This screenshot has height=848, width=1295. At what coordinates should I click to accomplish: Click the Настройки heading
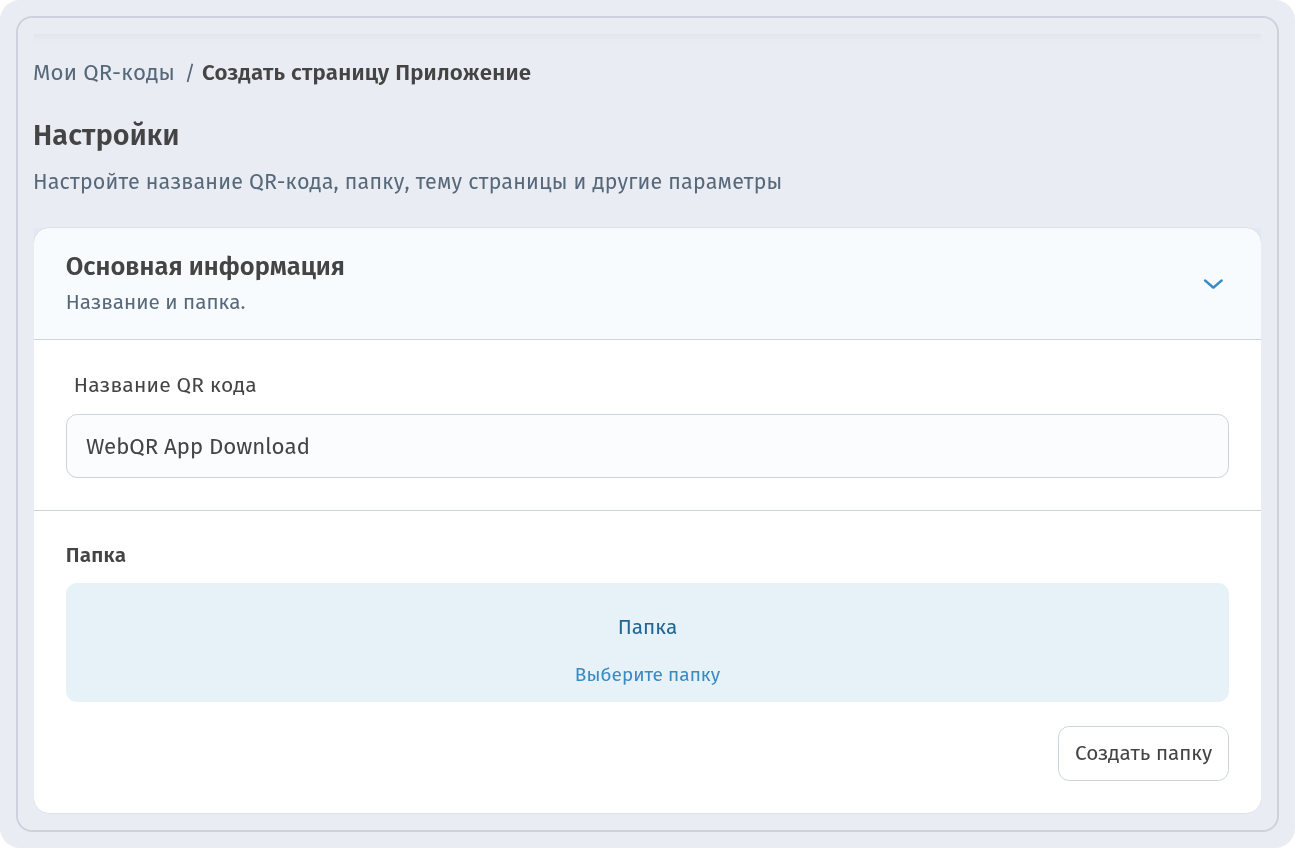(106, 135)
